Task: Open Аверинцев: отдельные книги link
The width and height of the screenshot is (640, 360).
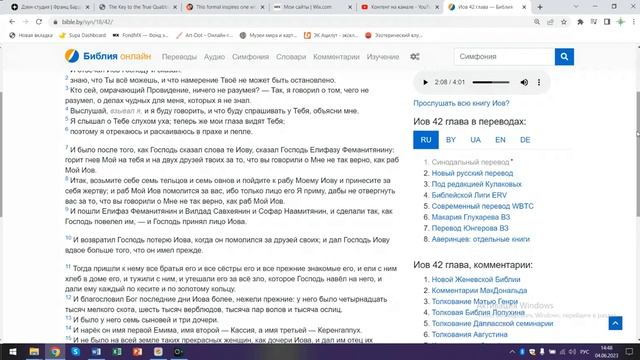Action: pyautogui.click(x=480, y=239)
